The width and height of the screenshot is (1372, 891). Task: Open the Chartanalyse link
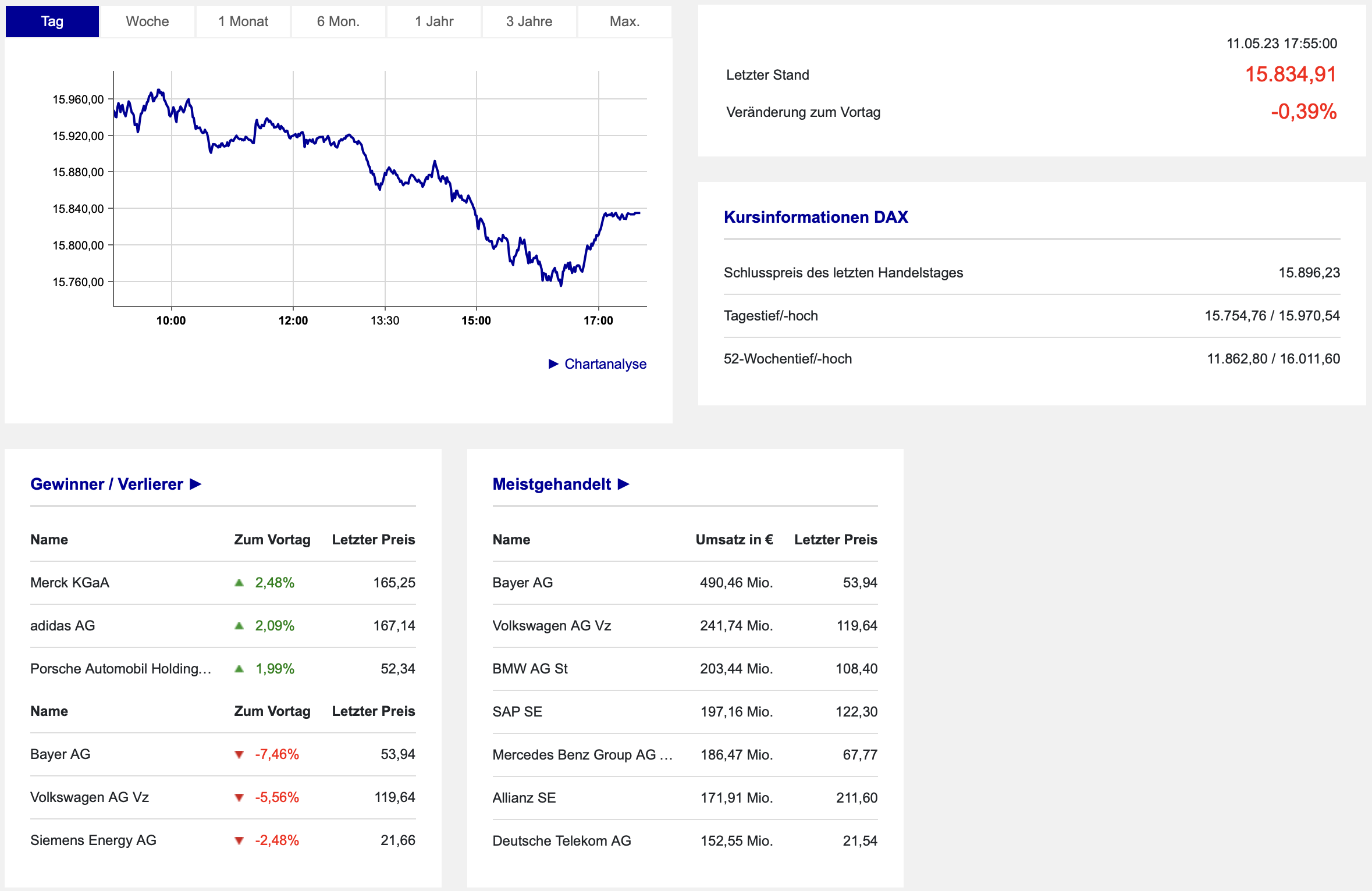[605, 364]
